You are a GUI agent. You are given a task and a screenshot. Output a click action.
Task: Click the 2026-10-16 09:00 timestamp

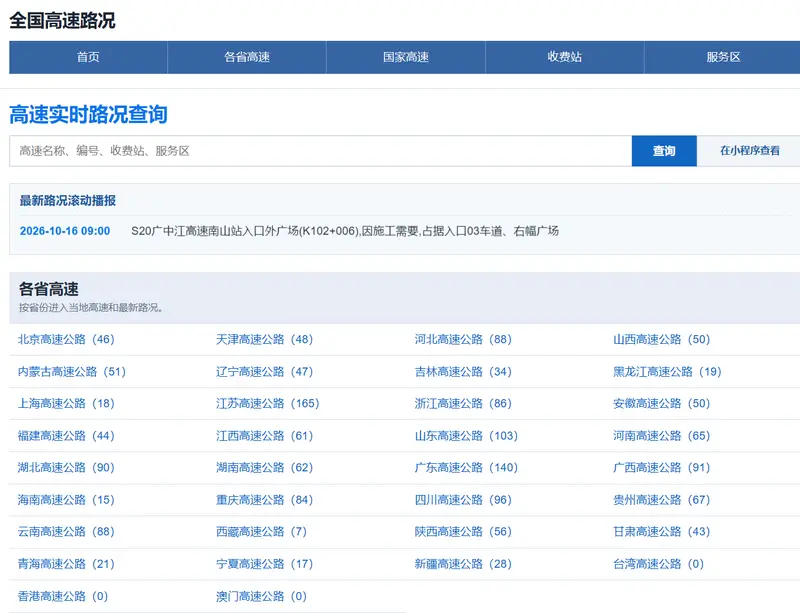(x=65, y=231)
